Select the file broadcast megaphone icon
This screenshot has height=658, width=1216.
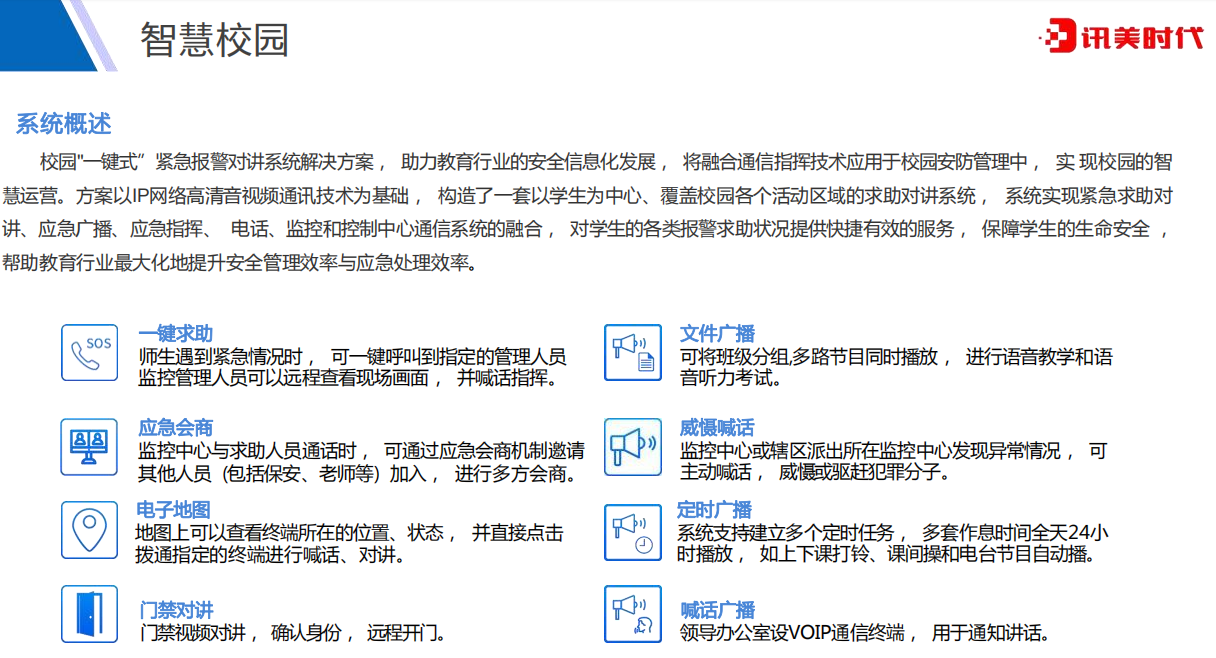[x=632, y=352]
